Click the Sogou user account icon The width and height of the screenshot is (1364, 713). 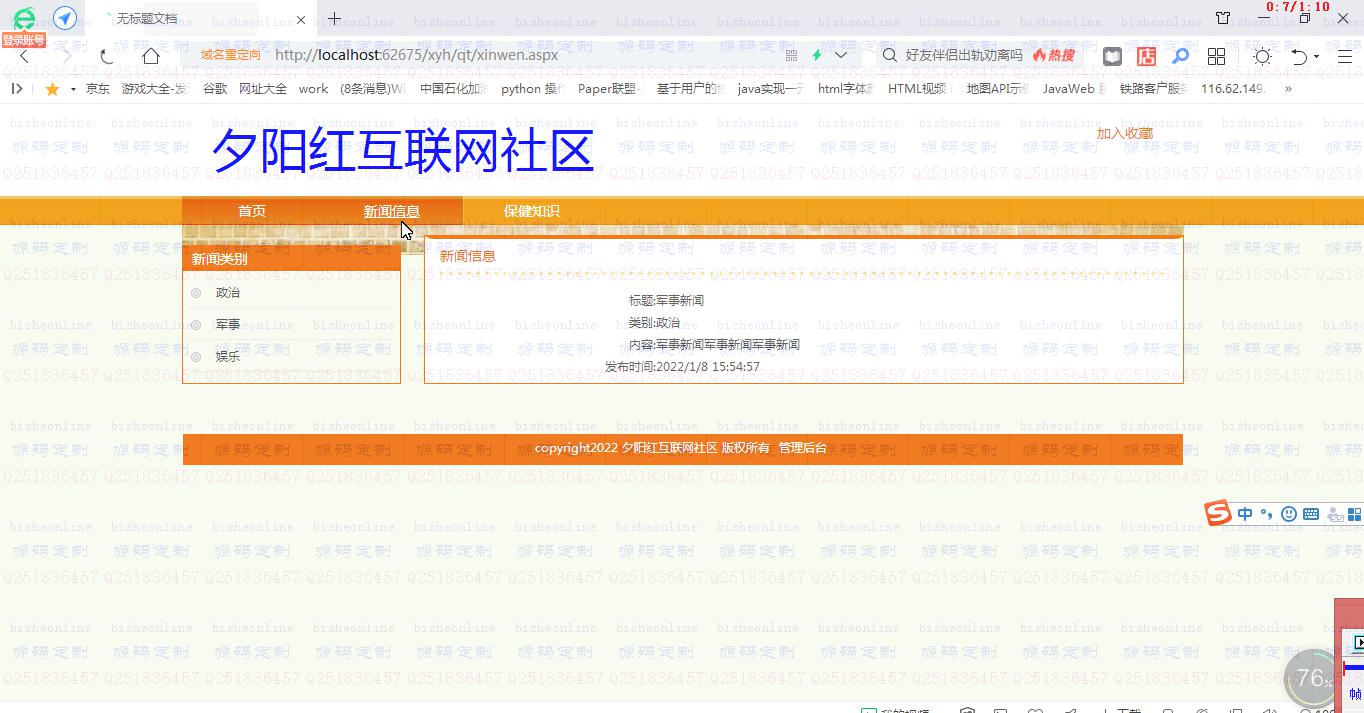[x=1335, y=515]
